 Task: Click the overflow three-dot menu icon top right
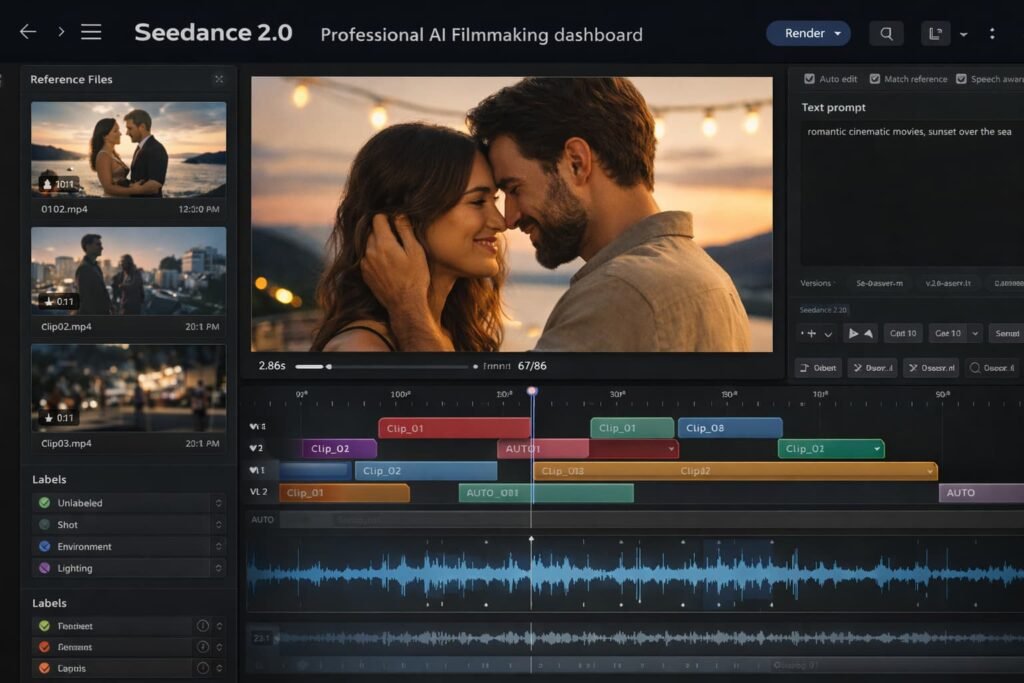(x=992, y=33)
